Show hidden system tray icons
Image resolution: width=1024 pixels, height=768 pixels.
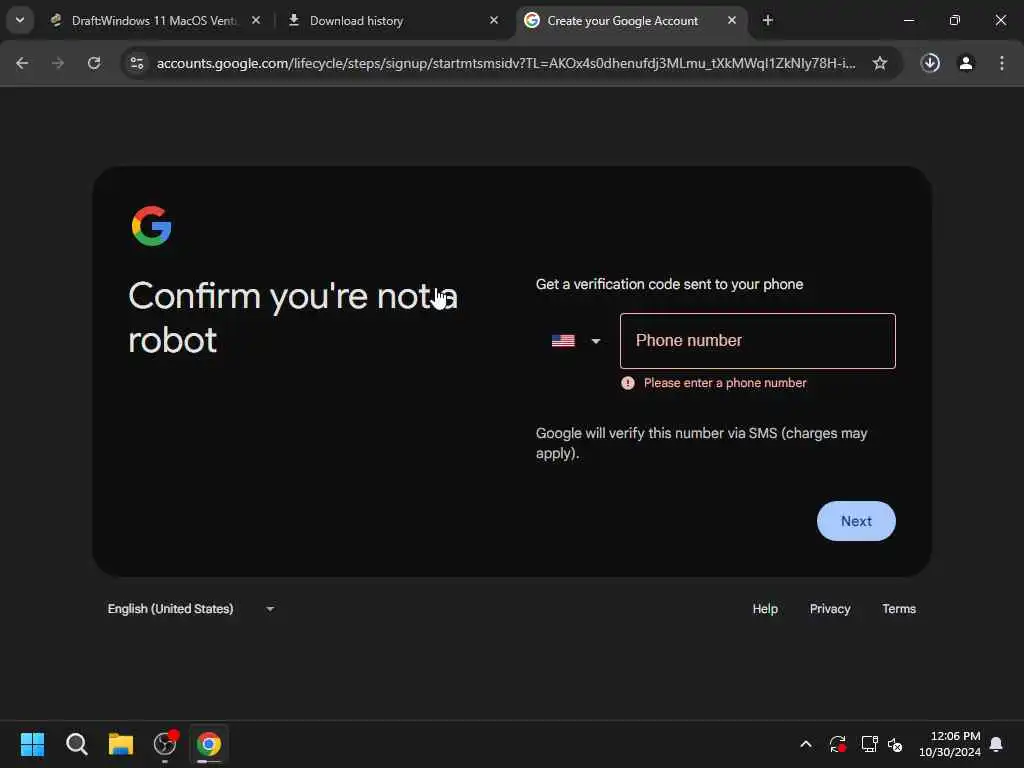coord(806,744)
